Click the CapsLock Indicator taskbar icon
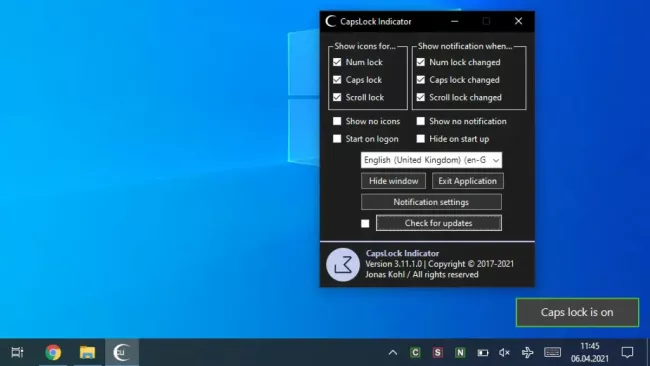 [121, 352]
